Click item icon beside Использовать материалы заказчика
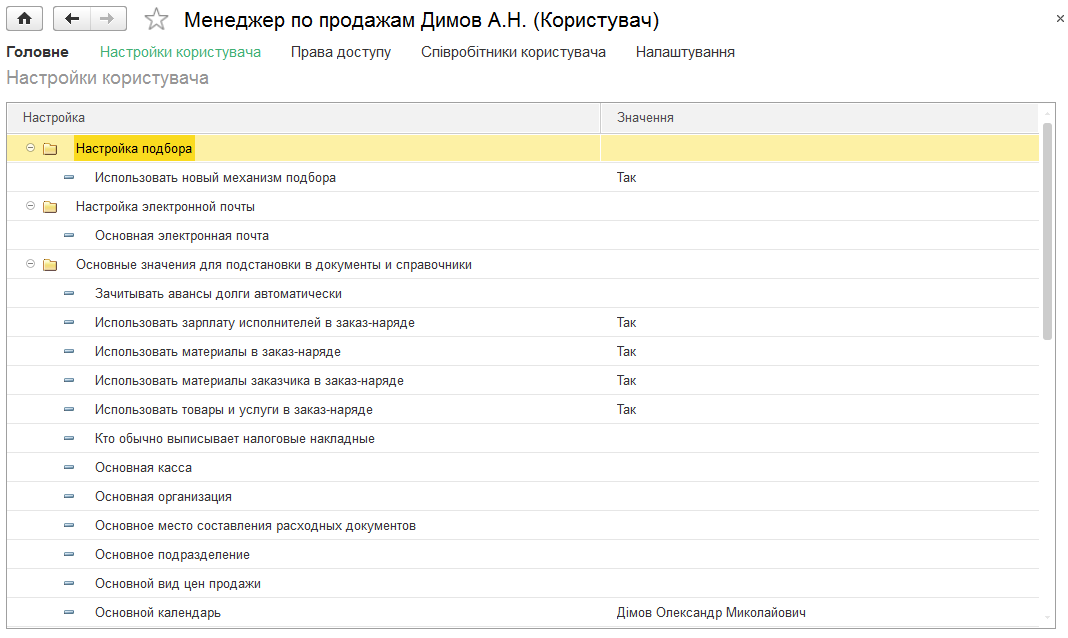This screenshot has width=1068, height=638. 69,380
